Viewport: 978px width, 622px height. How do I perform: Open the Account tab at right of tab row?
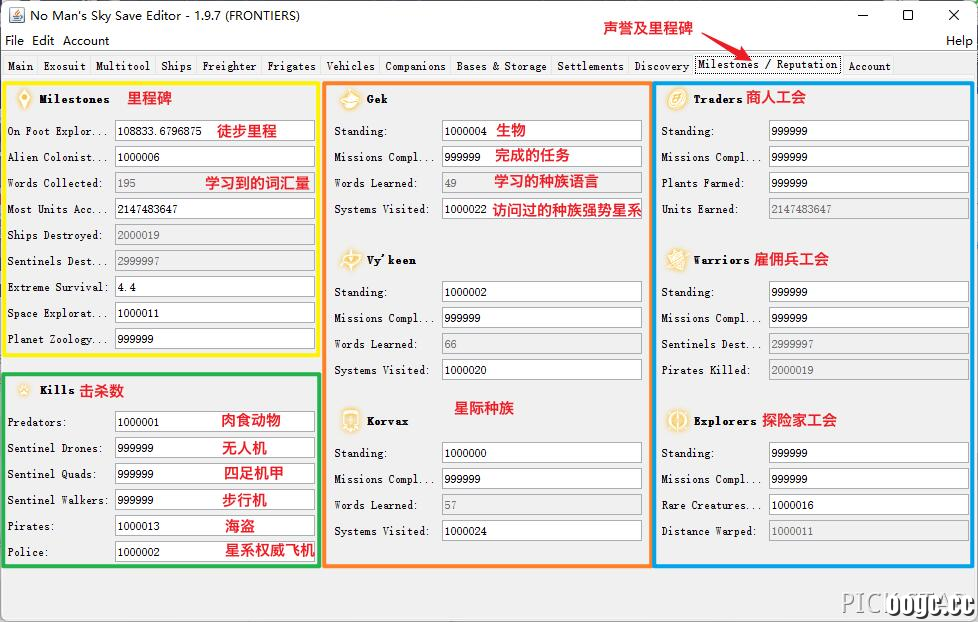(x=869, y=66)
